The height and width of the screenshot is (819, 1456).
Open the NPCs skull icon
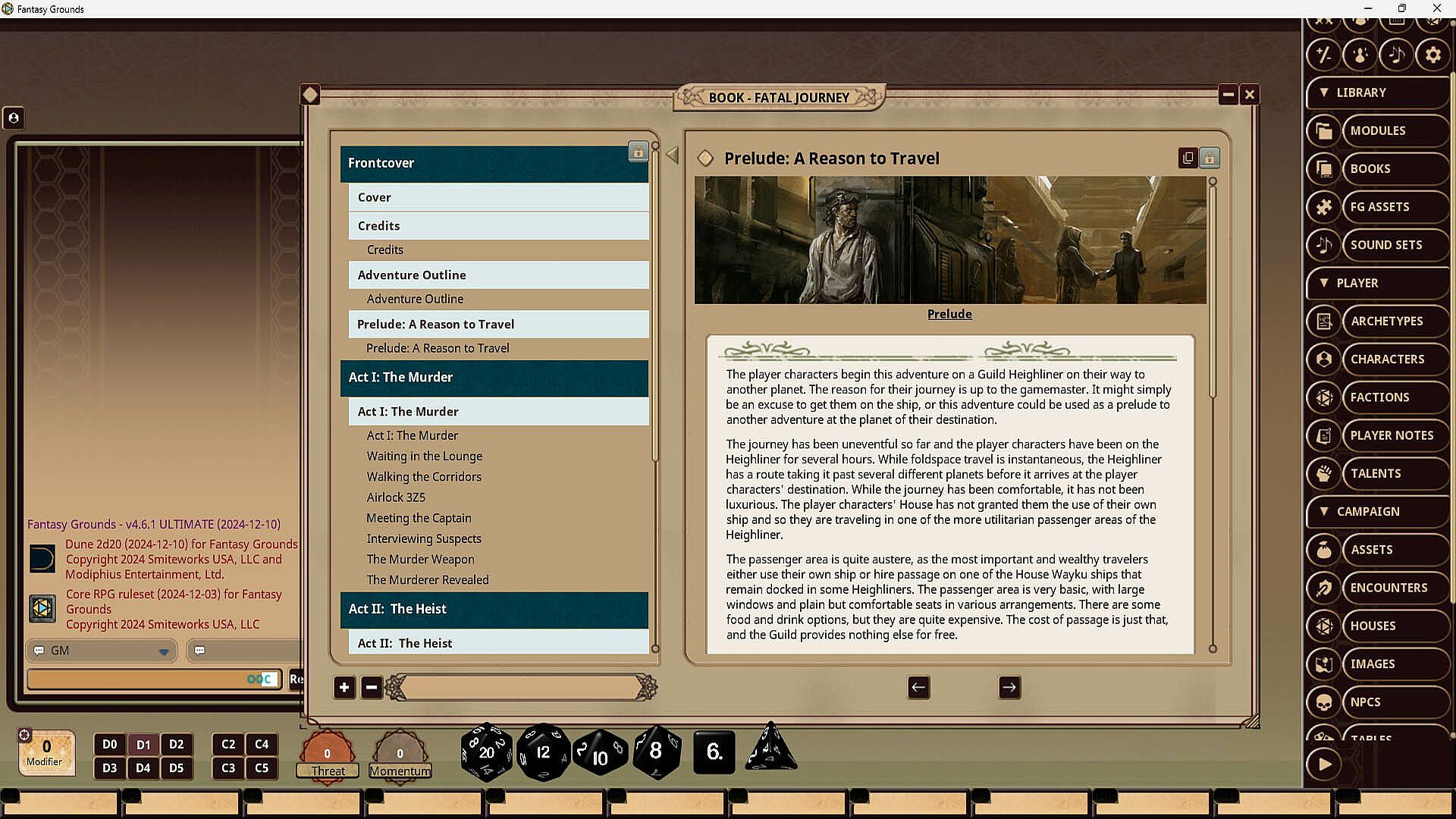coord(1324,702)
